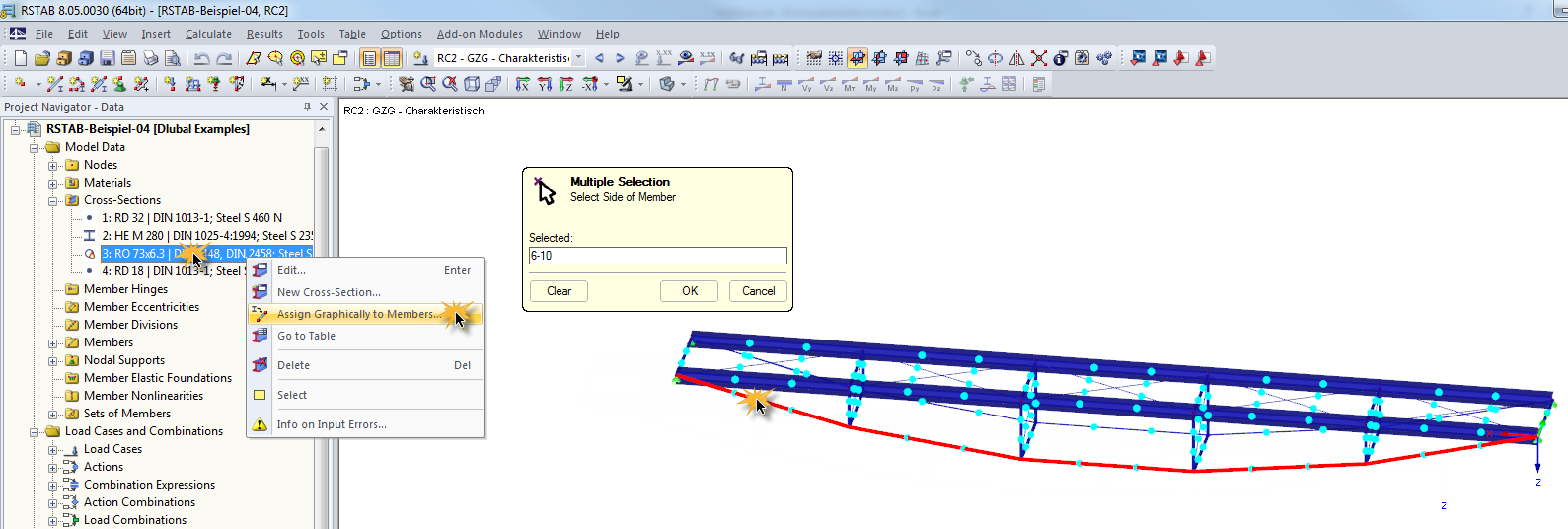Create a new model with New icon
1568x529 pixels.
[x=21, y=58]
